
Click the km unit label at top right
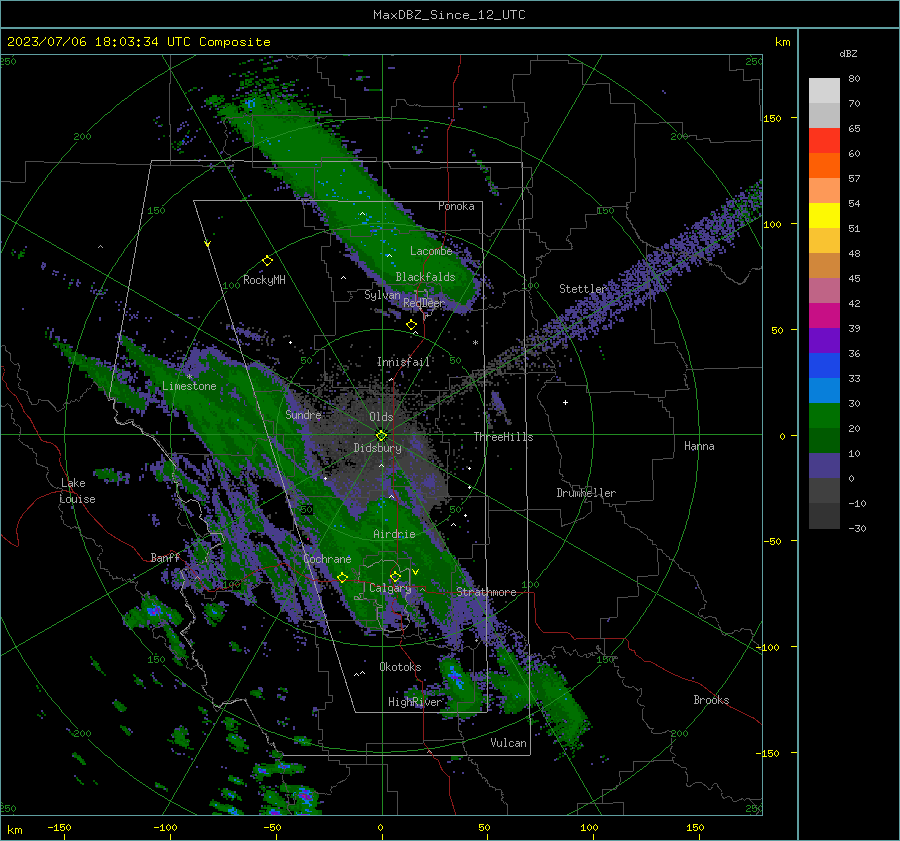click(782, 42)
